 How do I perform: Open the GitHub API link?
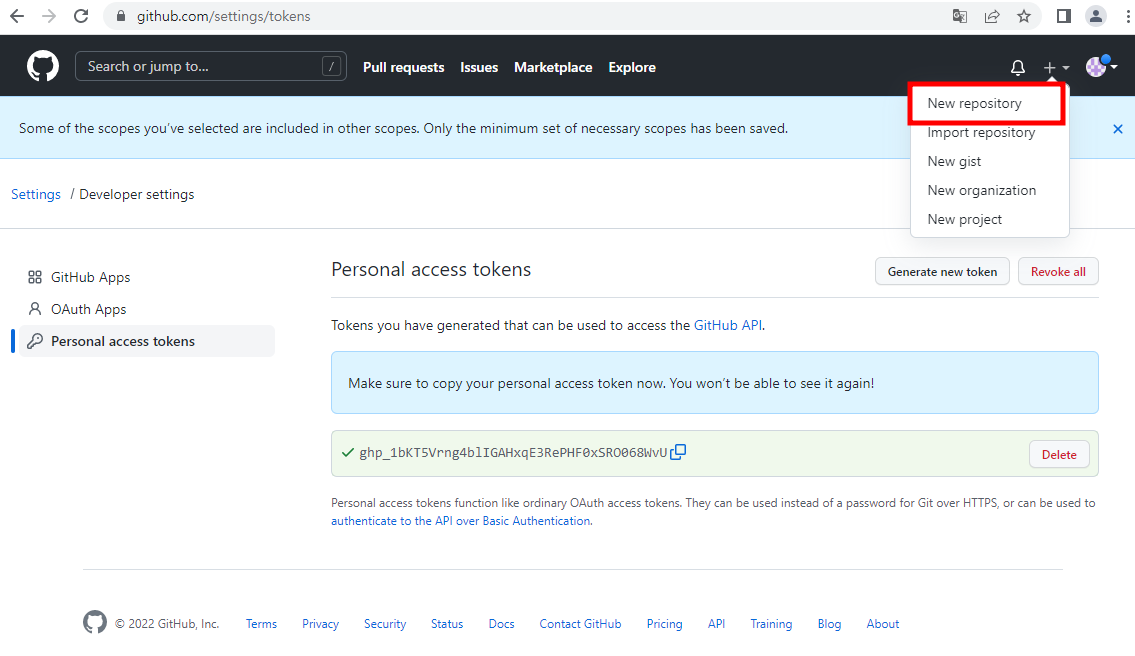pos(727,325)
